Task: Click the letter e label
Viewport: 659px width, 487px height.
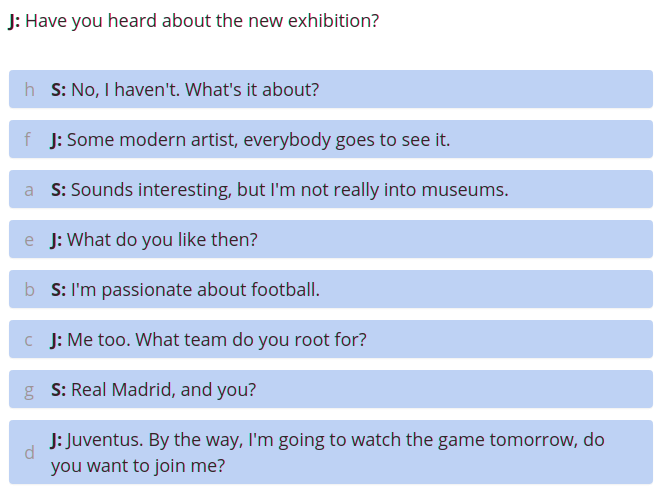Action: point(29,240)
